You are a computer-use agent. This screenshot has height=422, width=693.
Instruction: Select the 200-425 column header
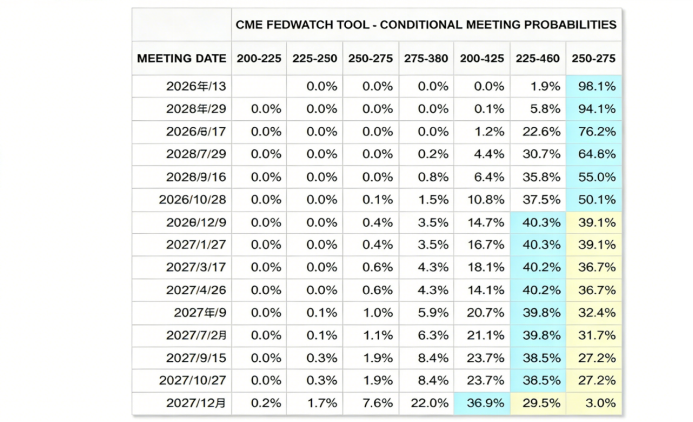tap(482, 59)
